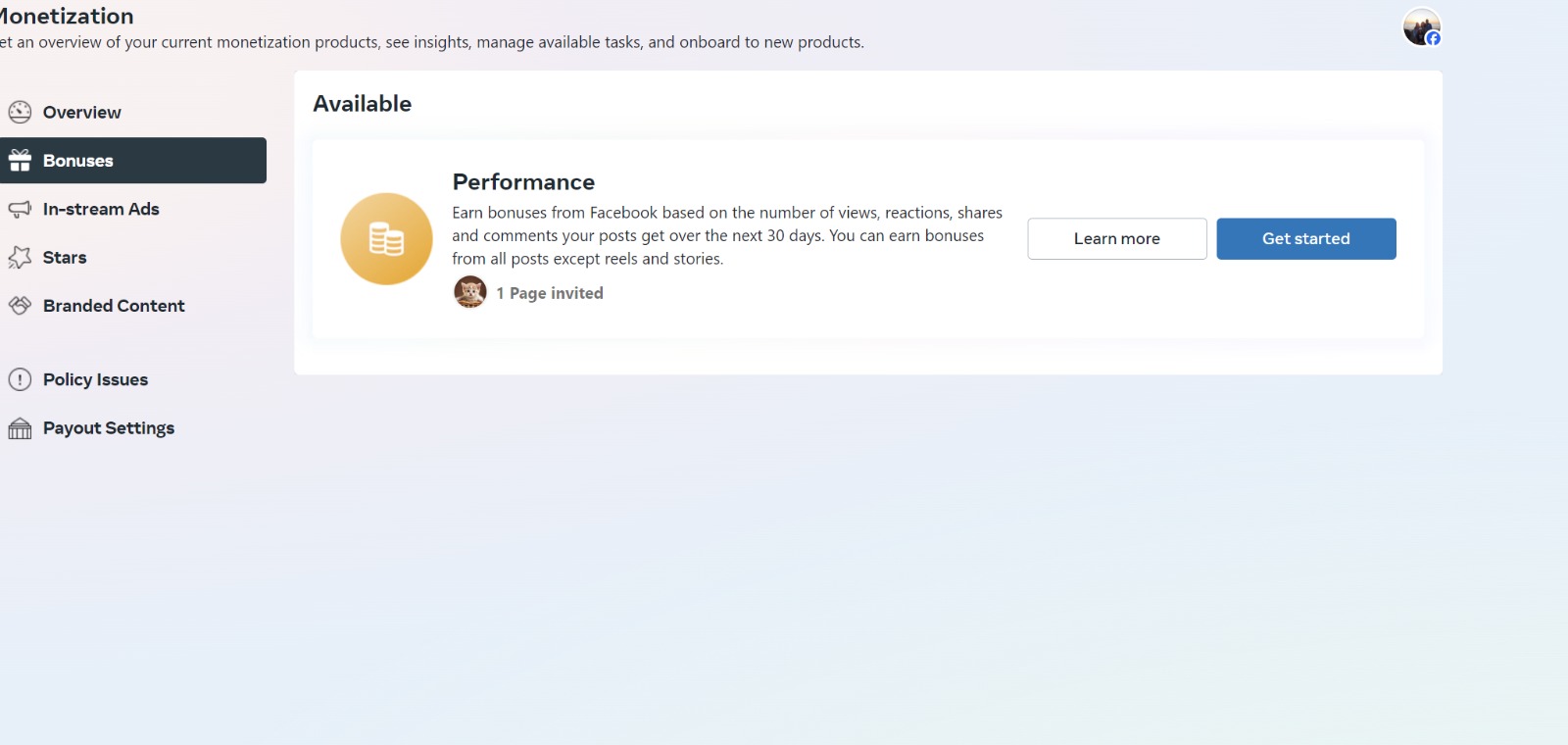Click the Payout Settings bank icon
This screenshot has height=745, width=1568.
point(20,428)
